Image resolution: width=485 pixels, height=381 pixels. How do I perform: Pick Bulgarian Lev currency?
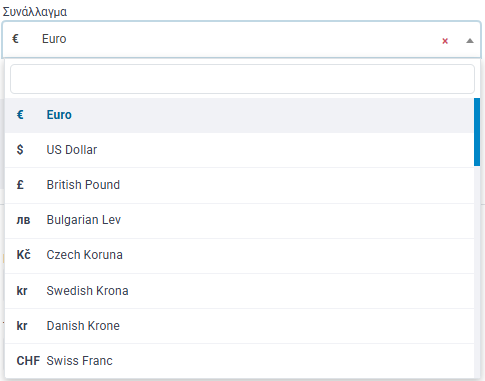pos(239,220)
